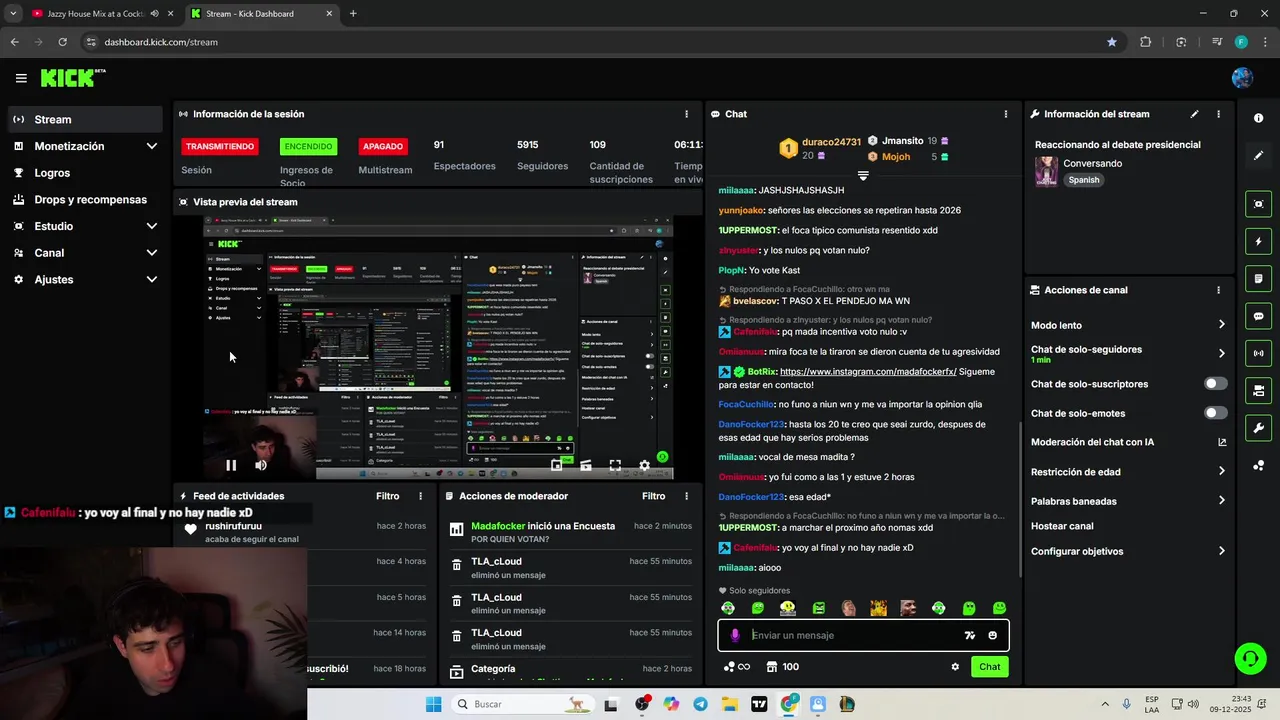Toggle Chat de solo-suscriptores switch

tap(1215, 384)
